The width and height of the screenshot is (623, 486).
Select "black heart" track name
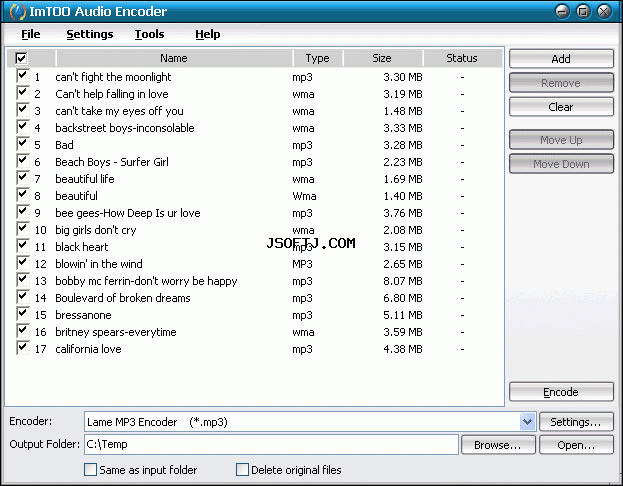coord(81,247)
